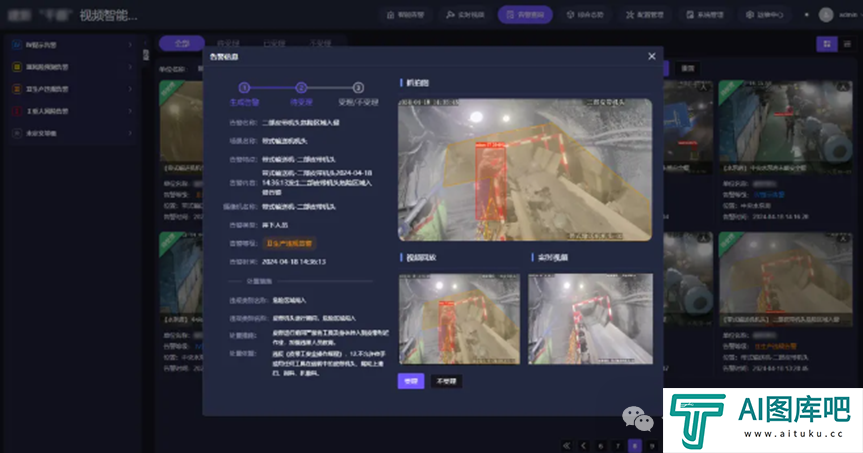Image resolution: width=863 pixels, height=453 pixels.
Task: Open the video playback thumbnail in dialog
Action: coord(459,319)
